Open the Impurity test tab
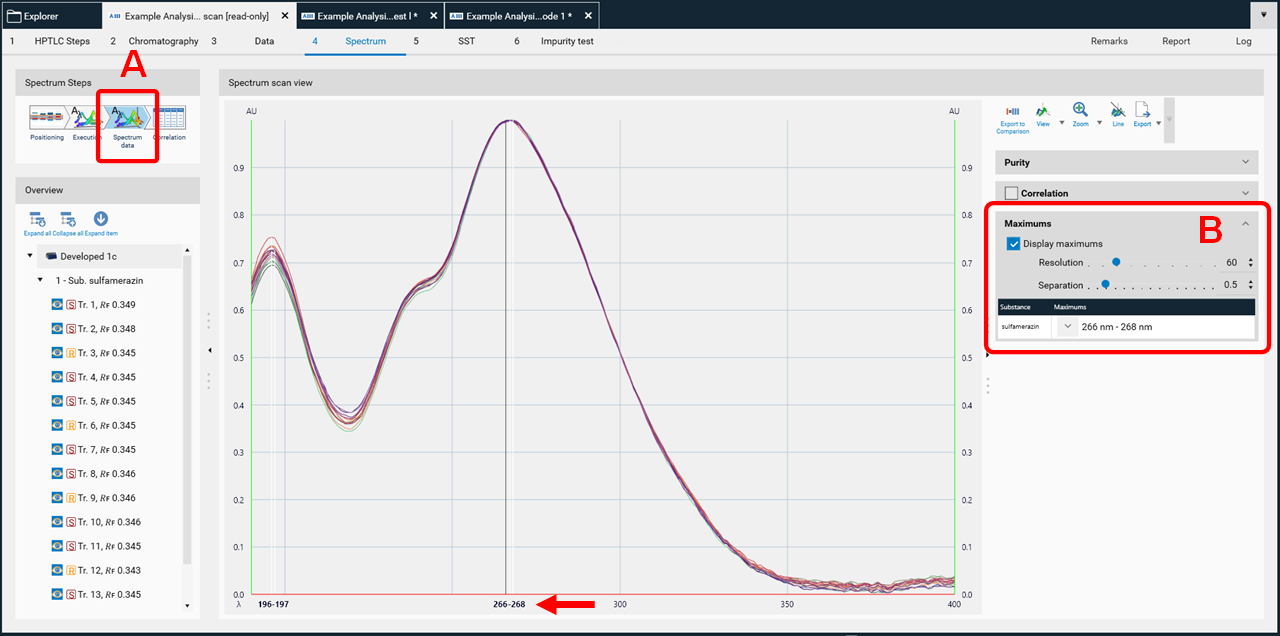This screenshot has width=1280, height=636. click(x=566, y=41)
